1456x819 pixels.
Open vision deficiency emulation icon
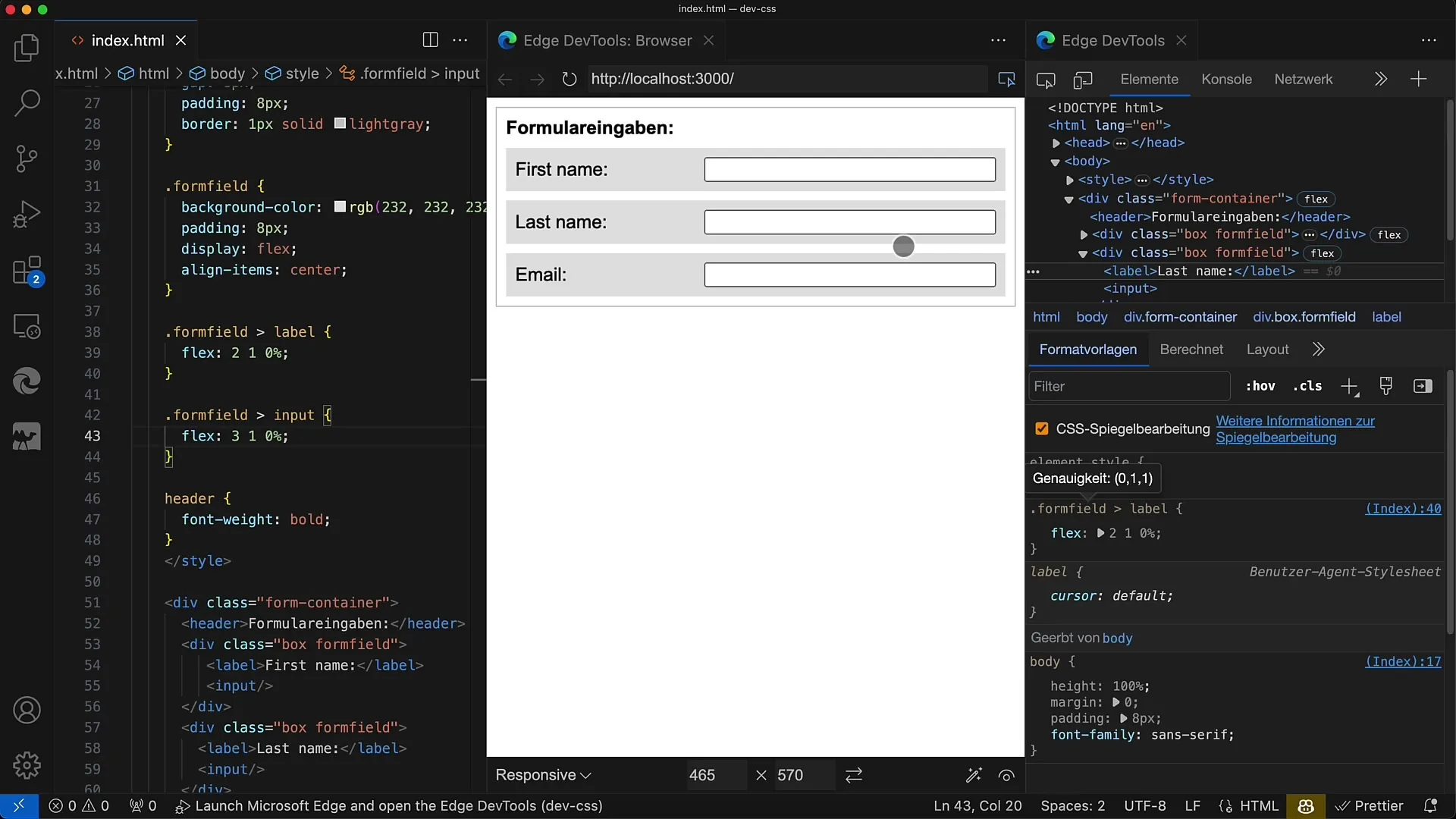pos(1006,775)
